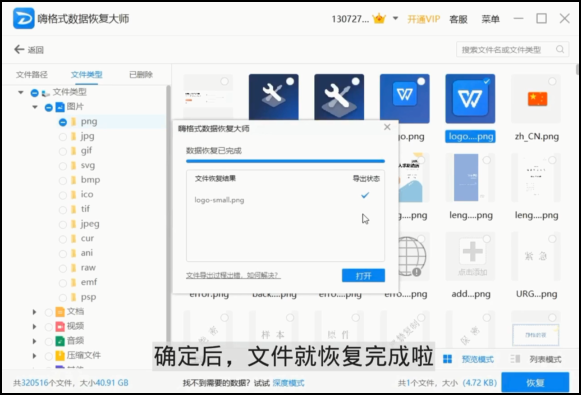The image size is (581, 395).
Task: Click the list icon of 列表模式
Action: pyautogui.click(x=515, y=359)
